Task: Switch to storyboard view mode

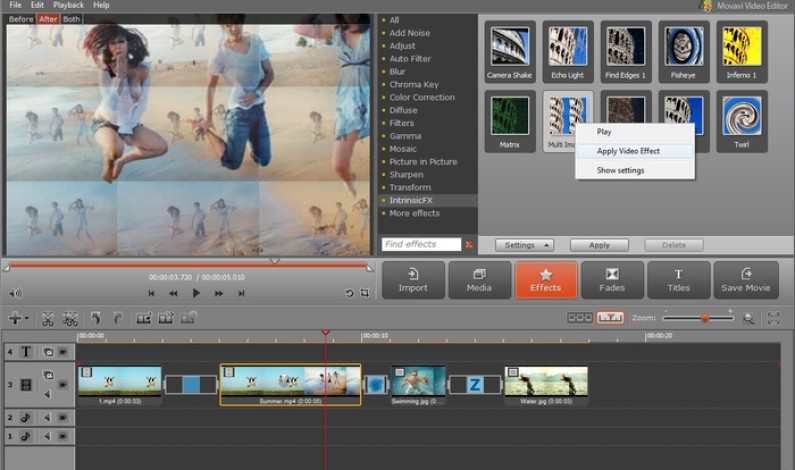Action: point(579,318)
